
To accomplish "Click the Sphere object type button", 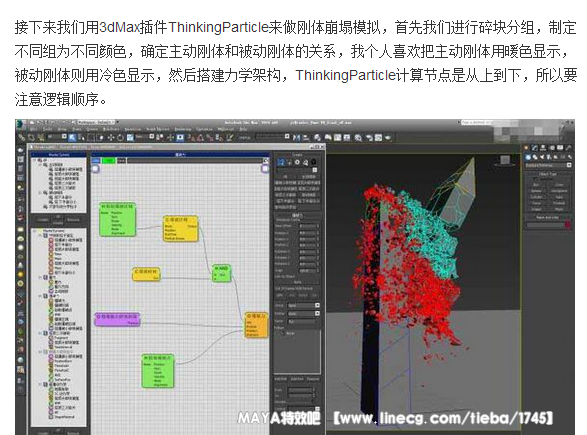I will point(536,191).
